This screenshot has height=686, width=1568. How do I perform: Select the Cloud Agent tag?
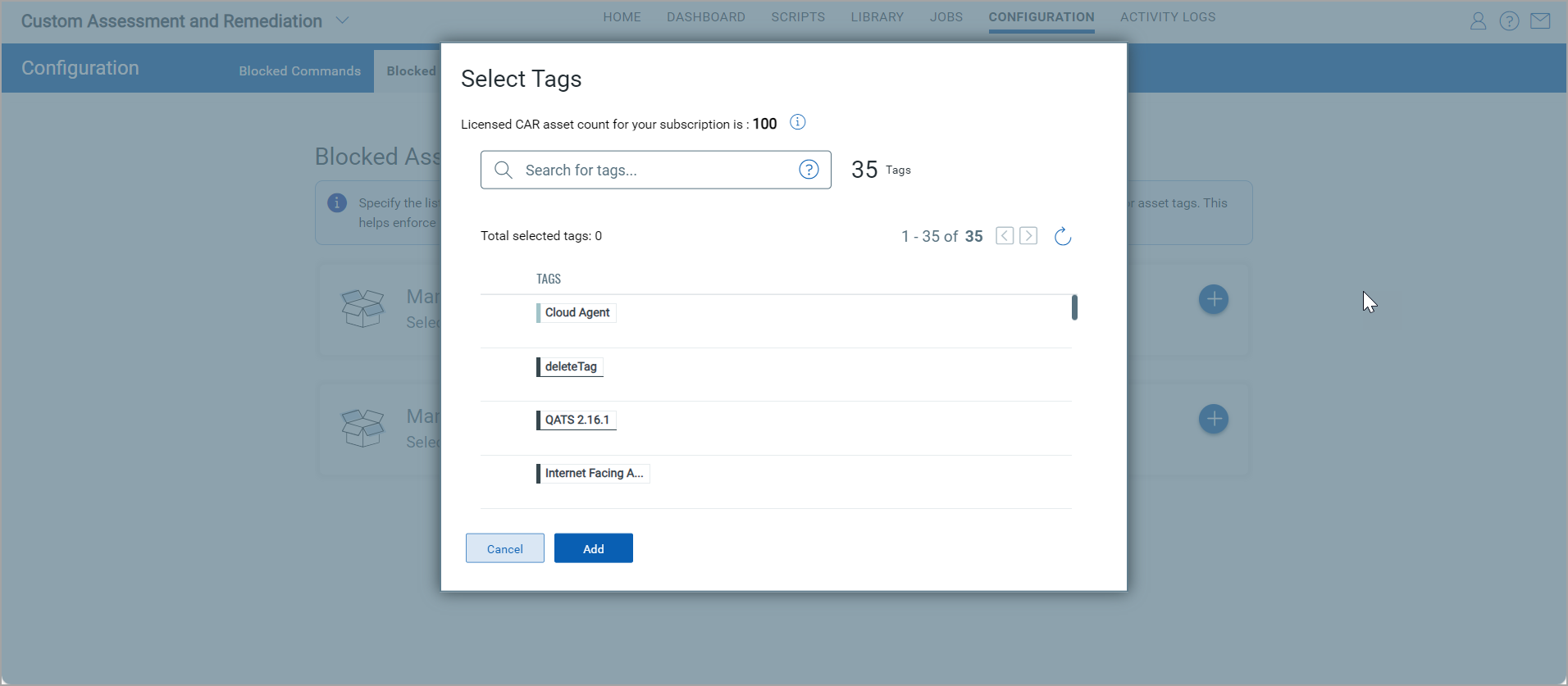click(577, 313)
